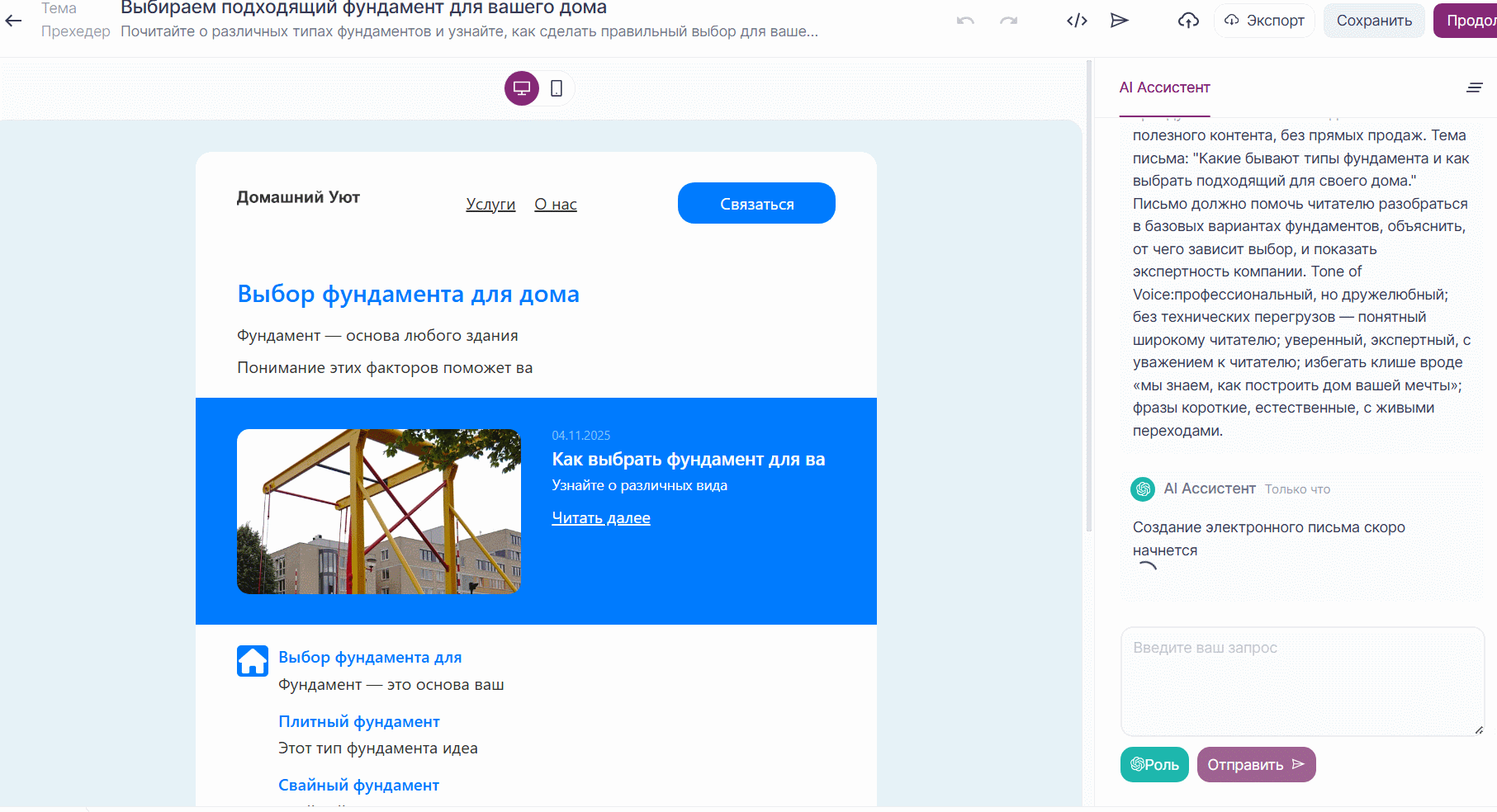The image size is (1497, 812).
Task: Open the О нас link
Action: (x=556, y=204)
